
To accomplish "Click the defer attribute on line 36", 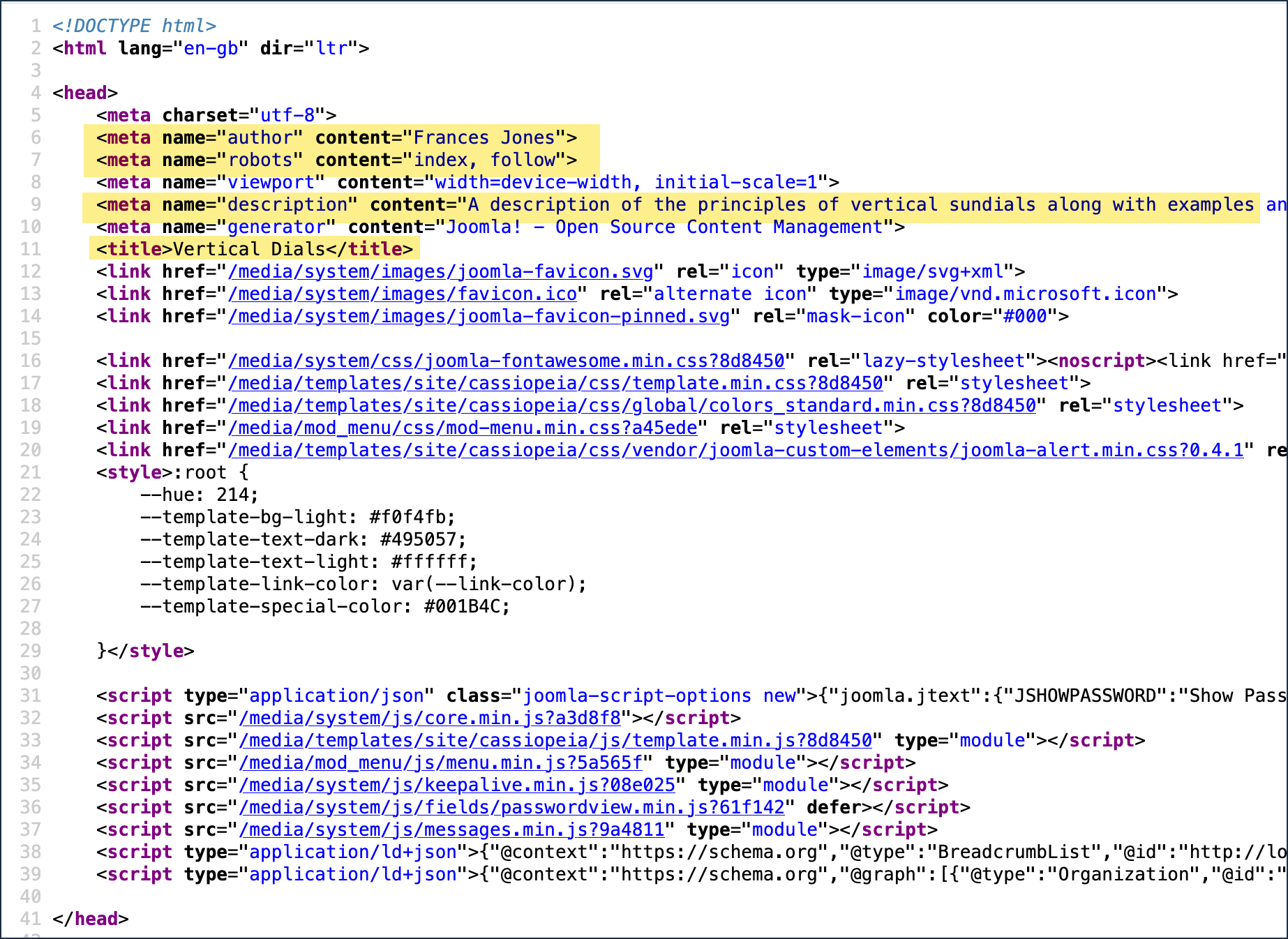I will tap(834, 807).
